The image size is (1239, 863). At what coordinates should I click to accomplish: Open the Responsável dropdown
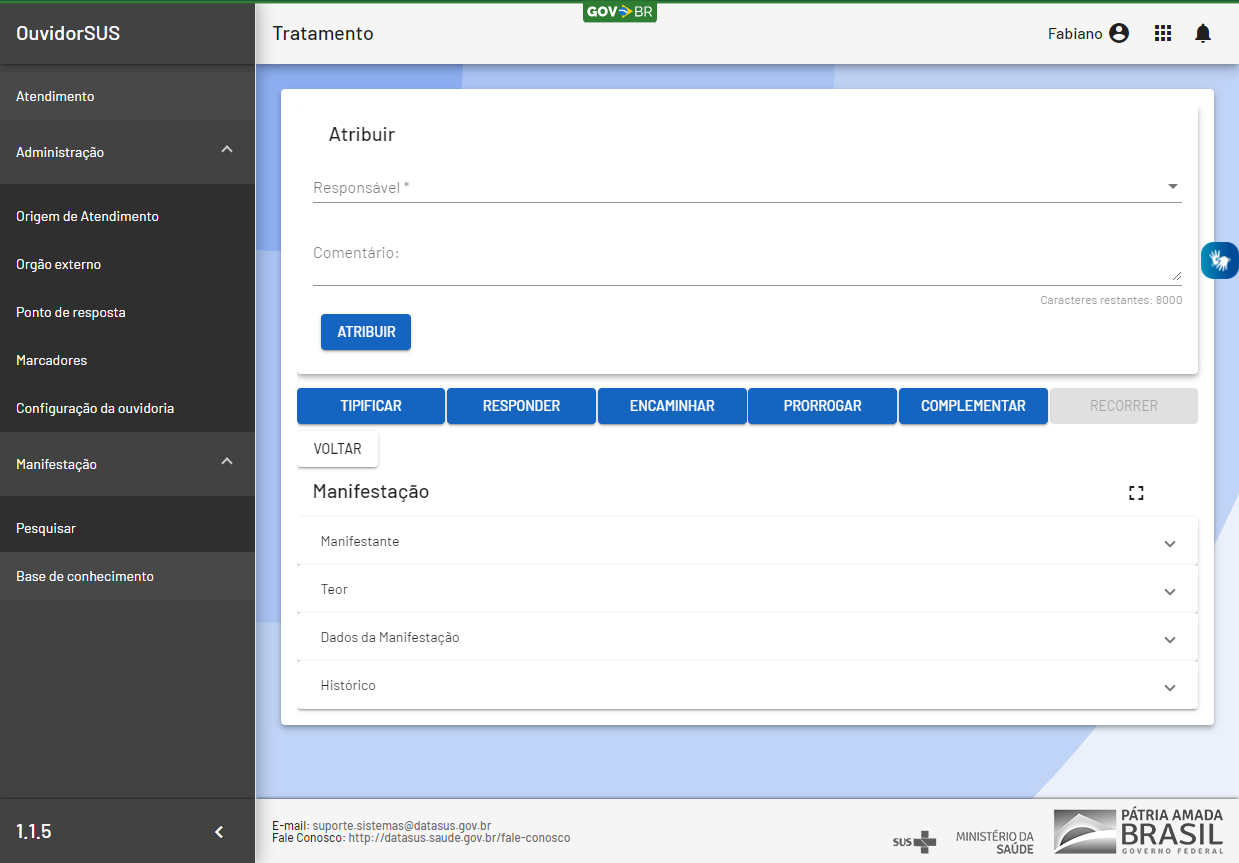click(x=746, y=188)
